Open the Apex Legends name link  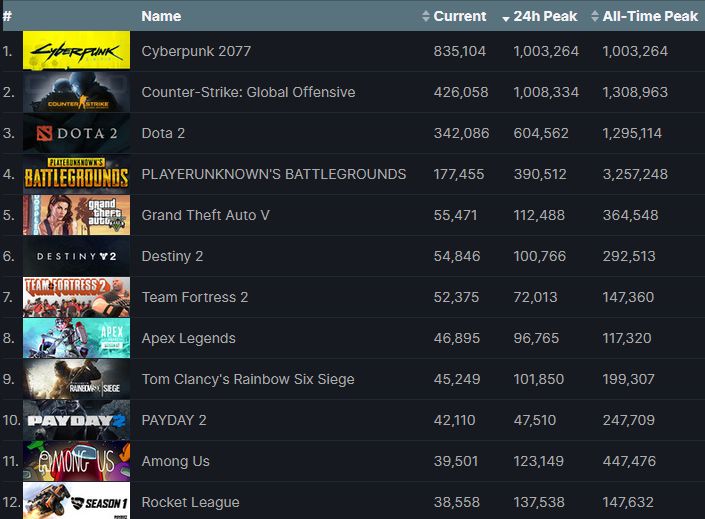click(x=188, y=338)
